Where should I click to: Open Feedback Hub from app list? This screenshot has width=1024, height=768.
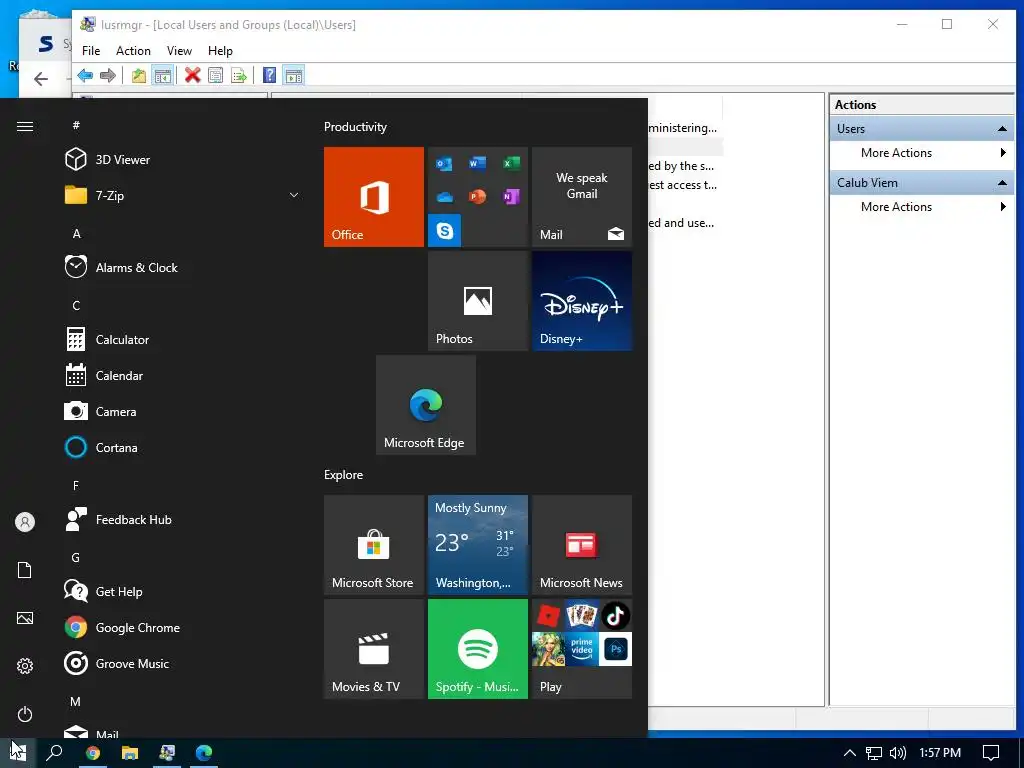[x=182, y=520]
